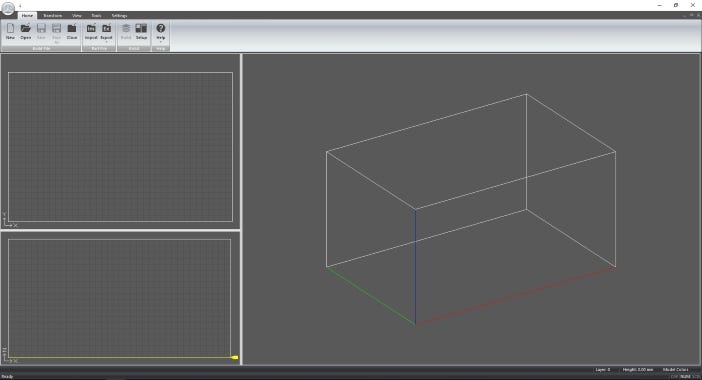Switch to the Home ribbon tab
Screen dimensions: 702x380
(27, 15)
